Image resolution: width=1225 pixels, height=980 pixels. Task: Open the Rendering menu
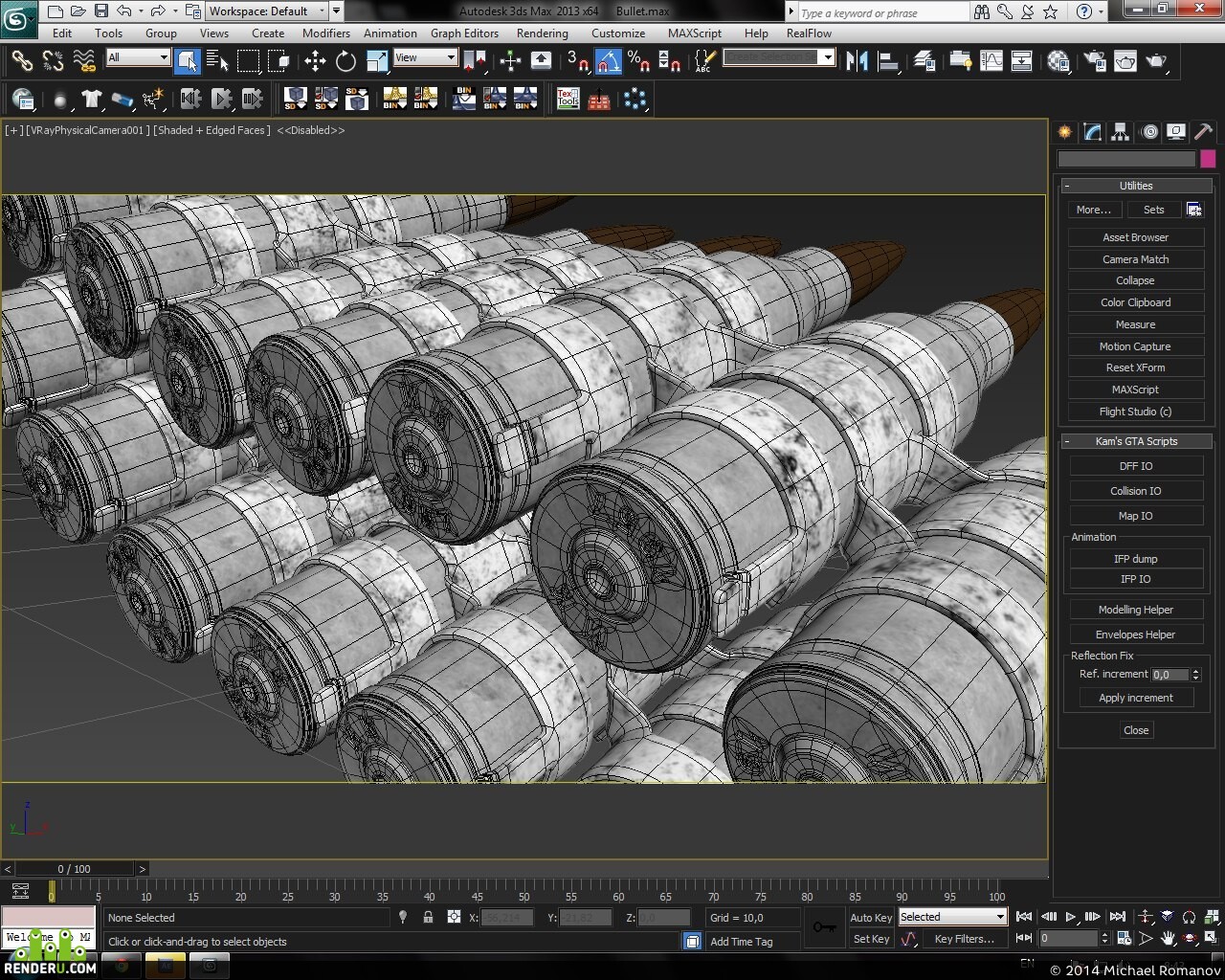(542, 33)
